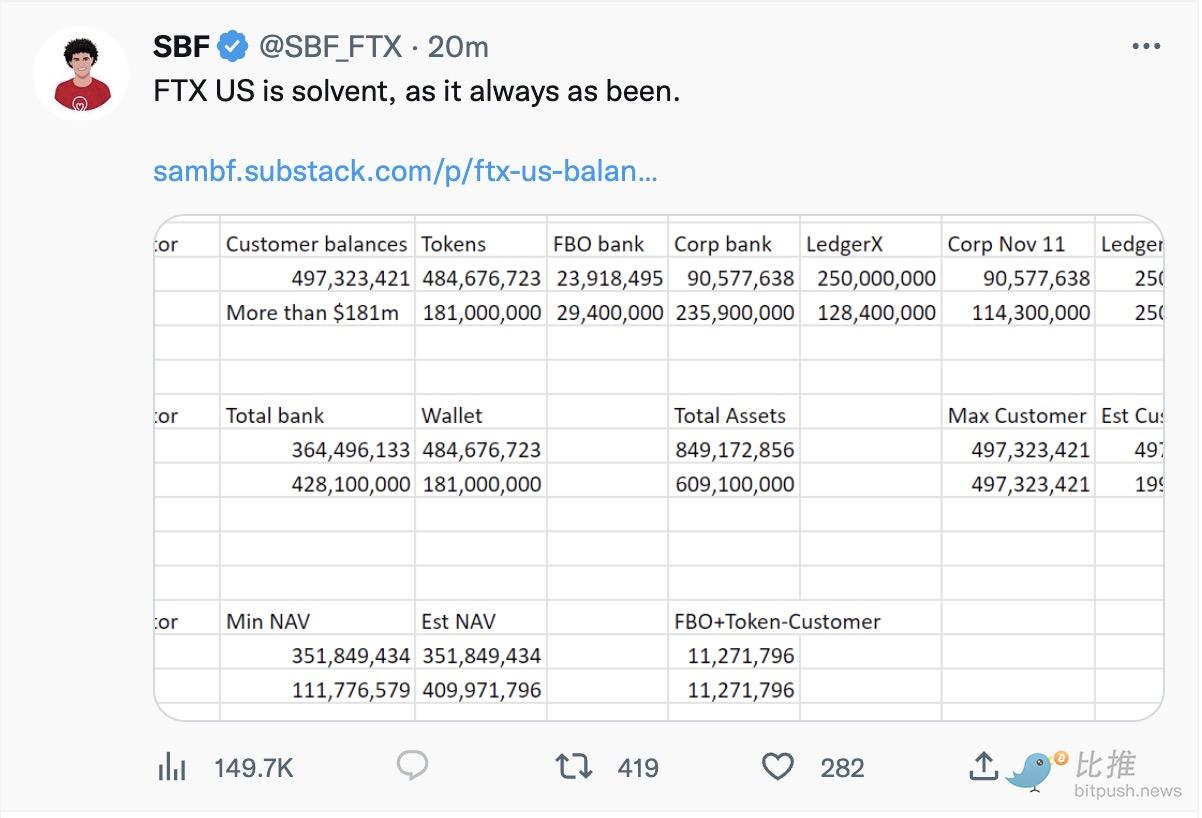Image resolution: width=1202 pixels, height=818 pixels.
Task: Click the tweet text about FTX US
Action: click(417, 92)
